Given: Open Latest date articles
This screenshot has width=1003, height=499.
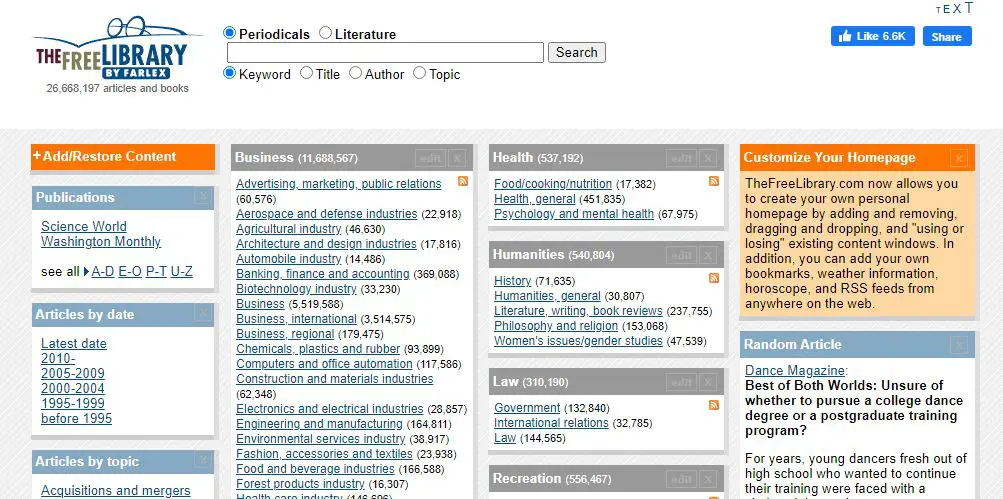Looking at the screenshot, I should tap(74, 344).
